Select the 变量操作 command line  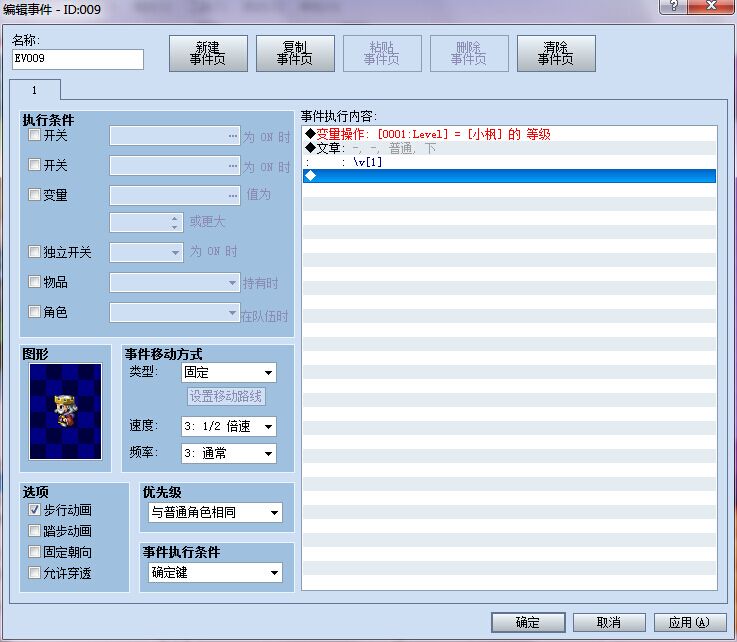pos(510,134)
